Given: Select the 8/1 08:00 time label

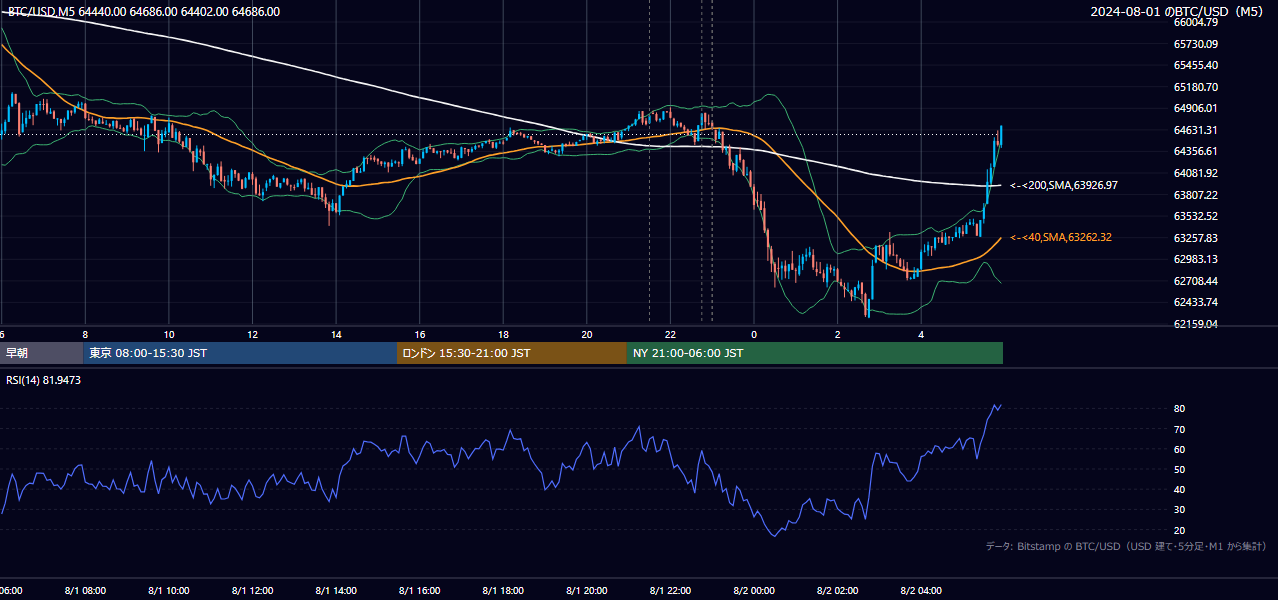Looking at the screenshot, I should [85, 591].
